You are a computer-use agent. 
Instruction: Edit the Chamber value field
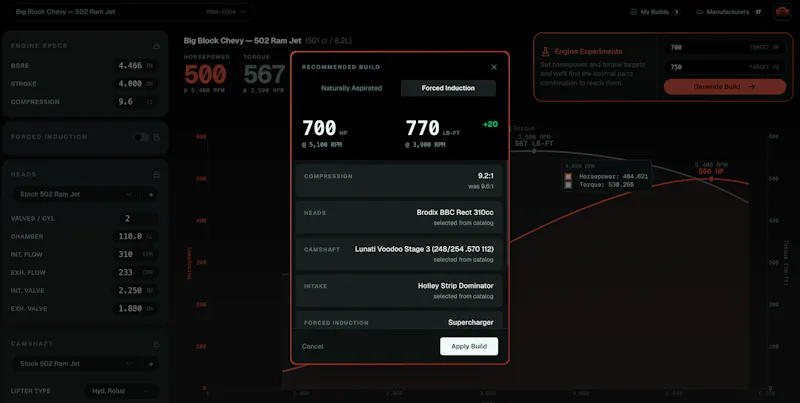[135, 237]
